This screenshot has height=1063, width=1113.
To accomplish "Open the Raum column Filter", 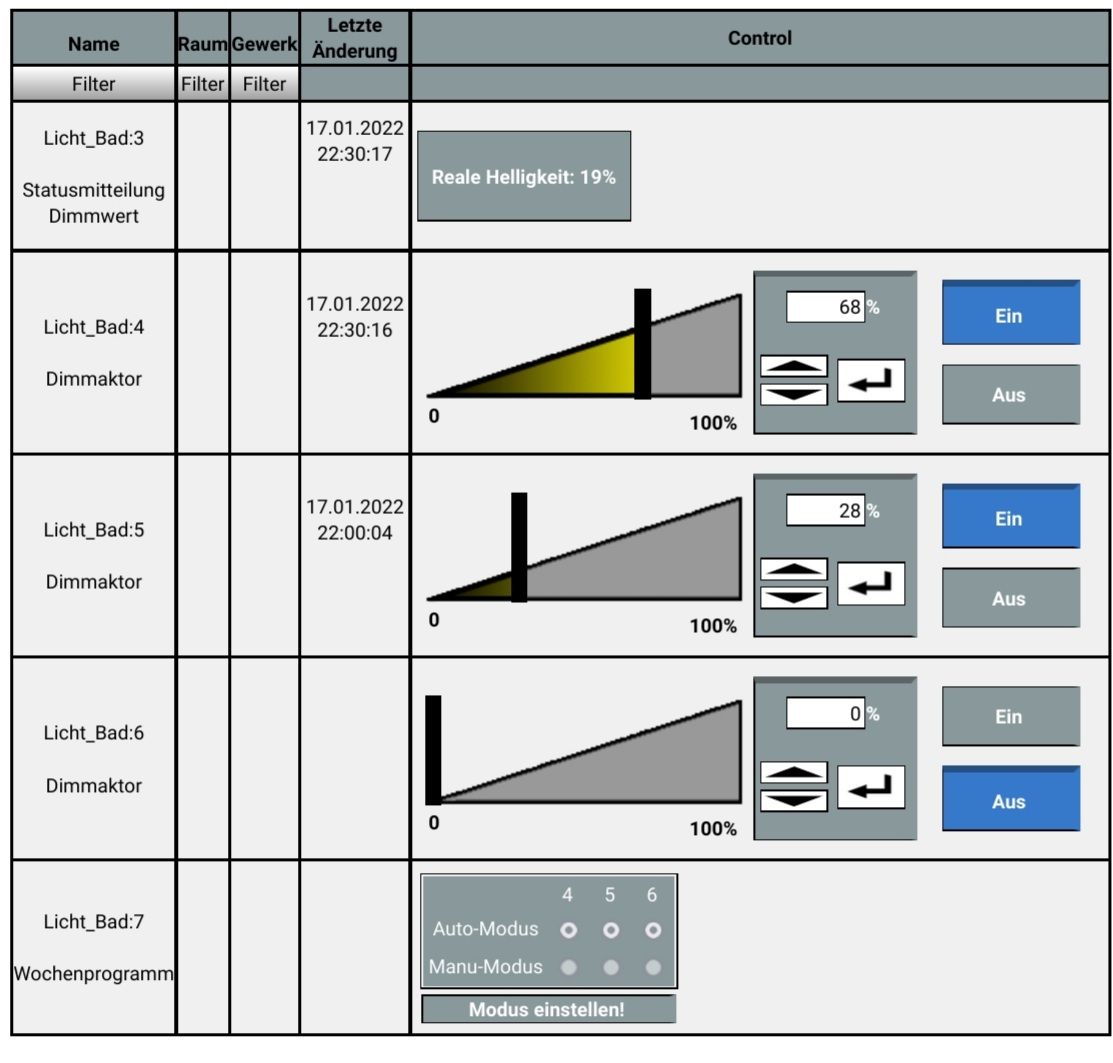I will (202, 84).
